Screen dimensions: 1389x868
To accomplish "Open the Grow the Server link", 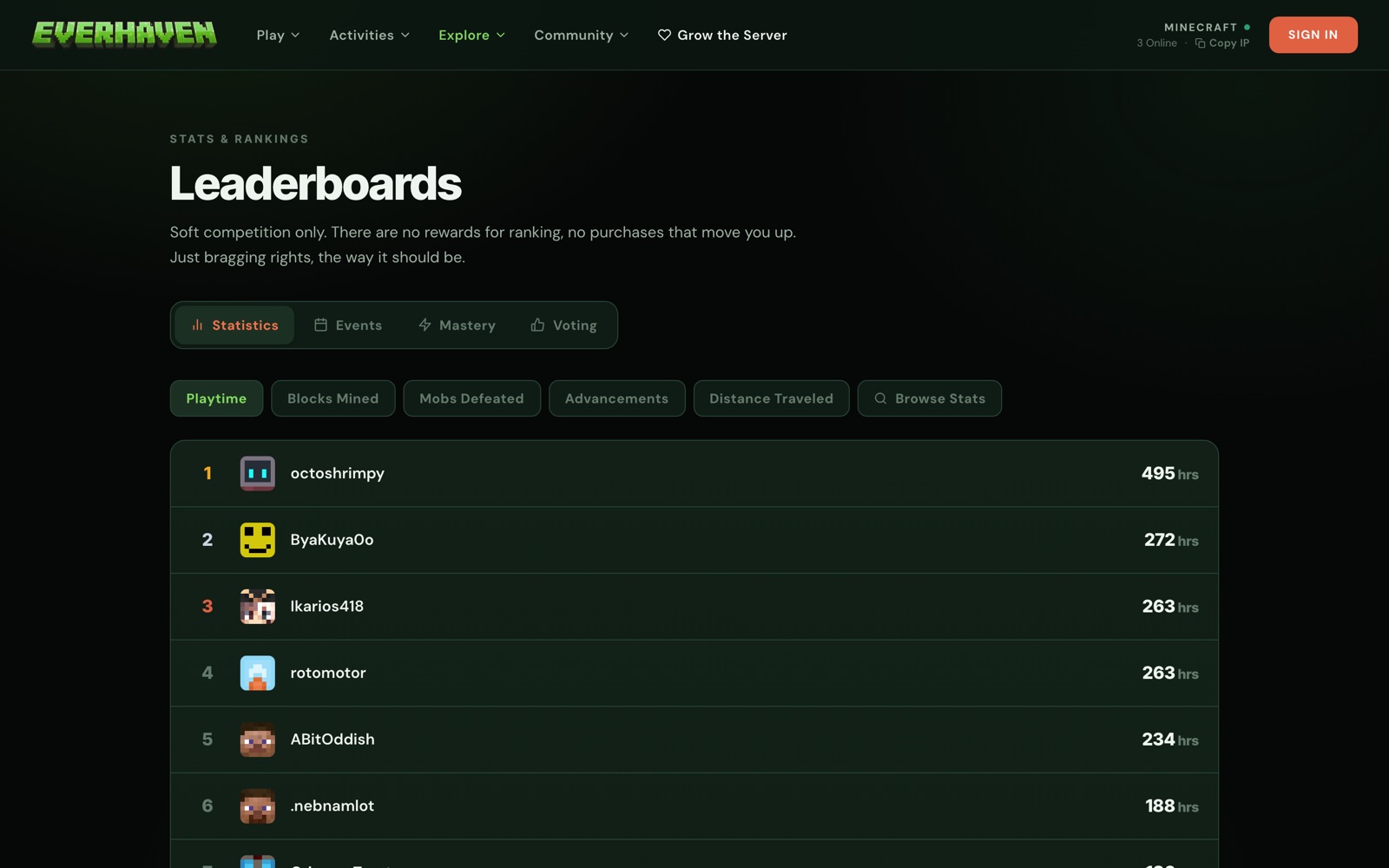I will [722, 35].
